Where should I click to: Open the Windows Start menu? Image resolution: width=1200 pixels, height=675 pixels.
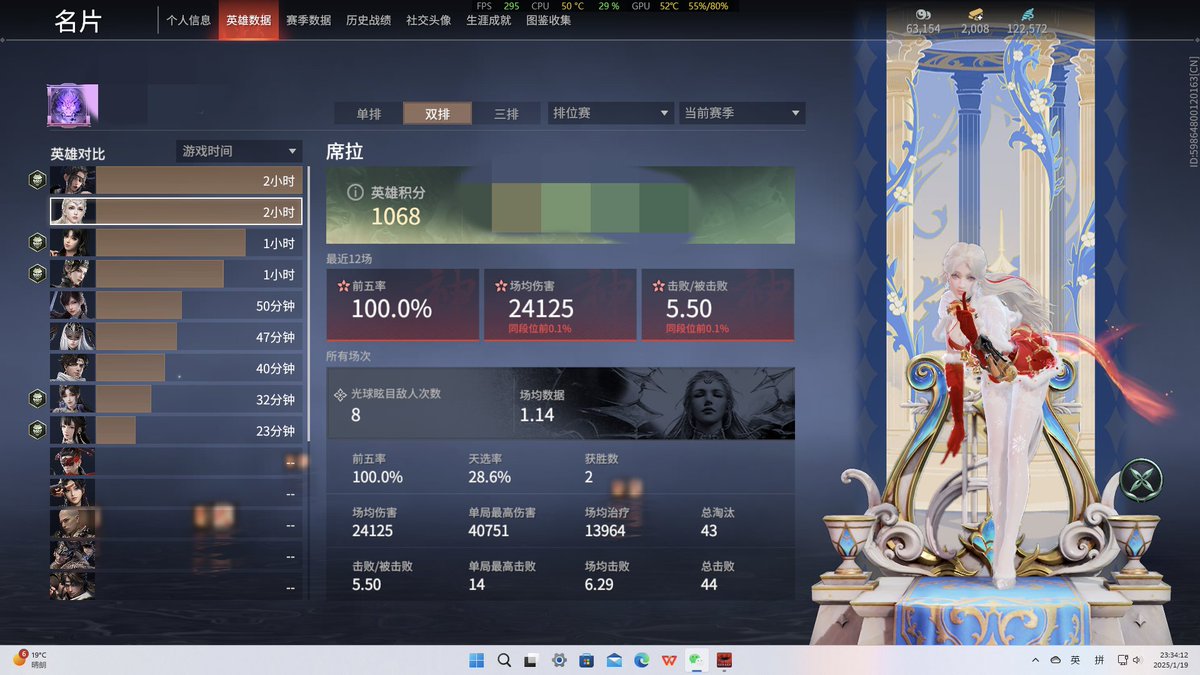tap(476, 660)
